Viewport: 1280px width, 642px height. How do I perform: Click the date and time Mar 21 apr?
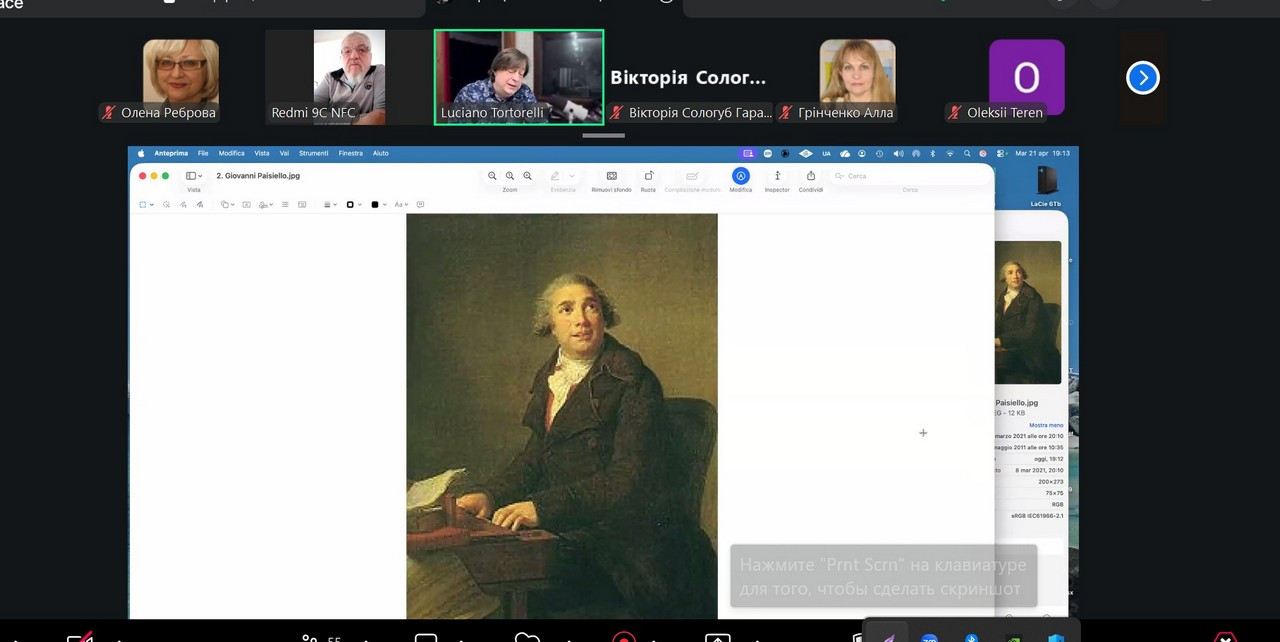pos(1043,153)
